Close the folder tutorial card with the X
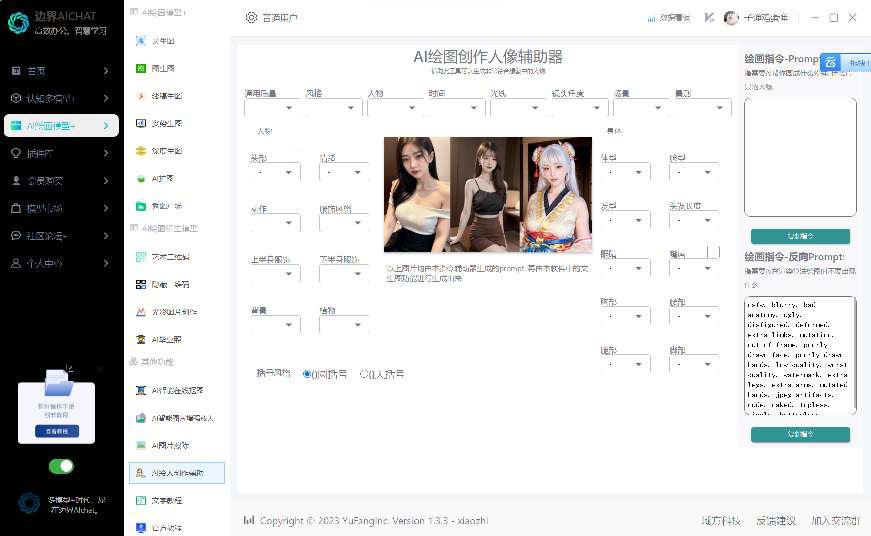 [x=99, y=369]
